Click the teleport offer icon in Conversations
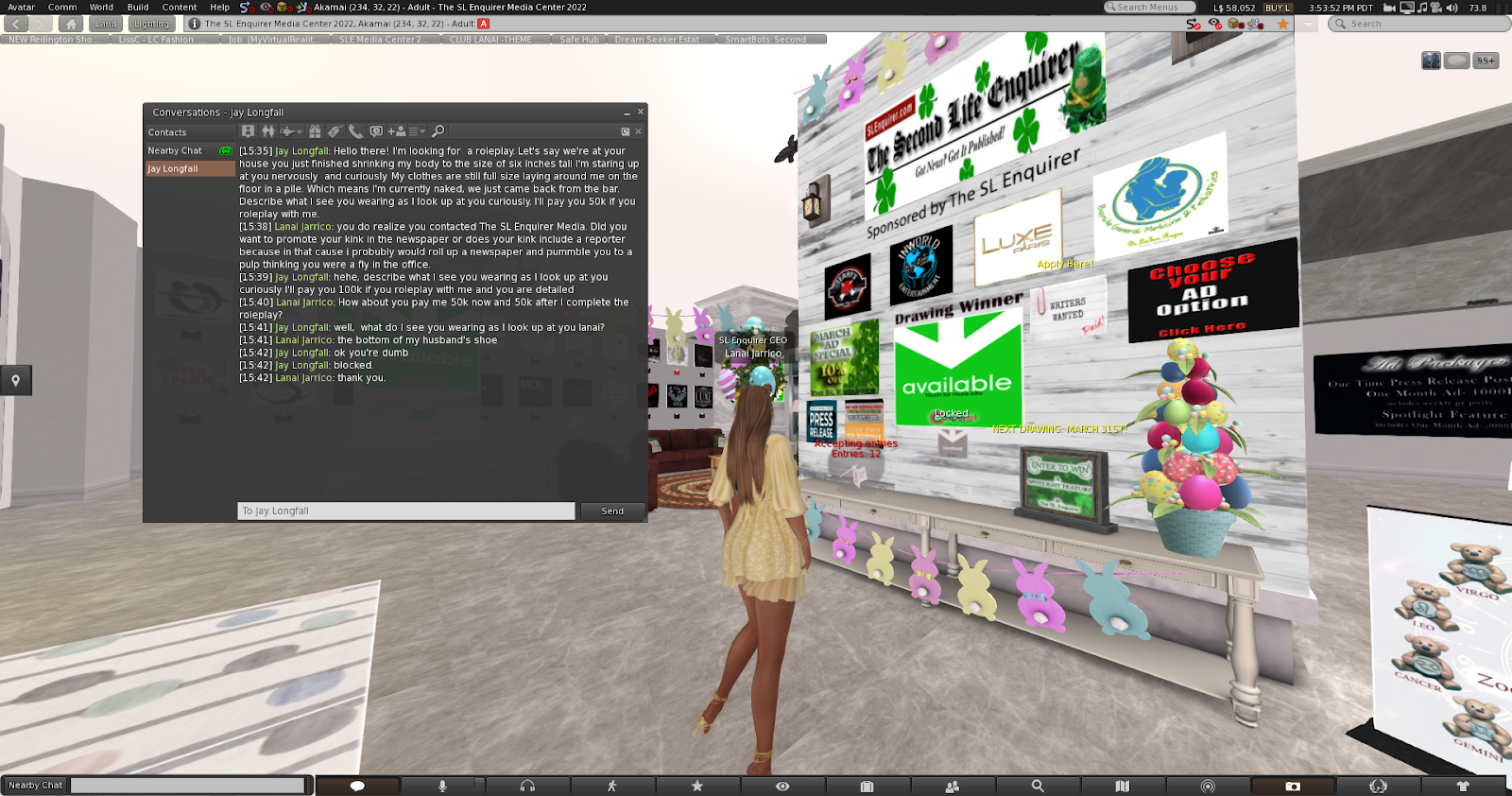 pyautogui.click(x=287, y=131)
